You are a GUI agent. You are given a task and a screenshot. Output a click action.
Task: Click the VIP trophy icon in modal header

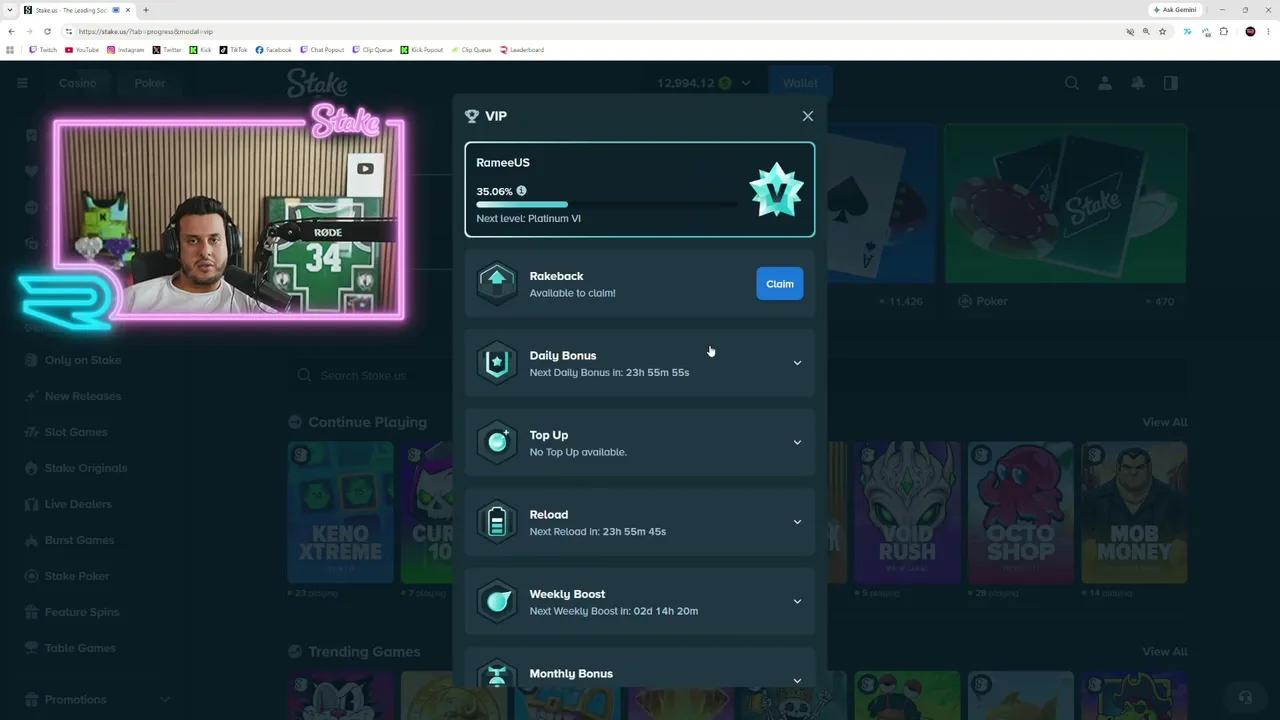[x=472, y=116]
